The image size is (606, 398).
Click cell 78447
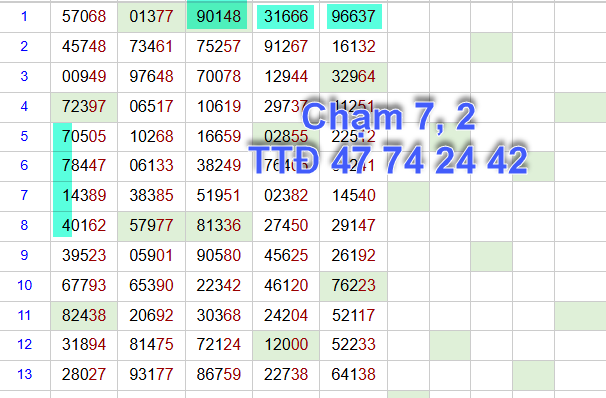tap(84, 166)
